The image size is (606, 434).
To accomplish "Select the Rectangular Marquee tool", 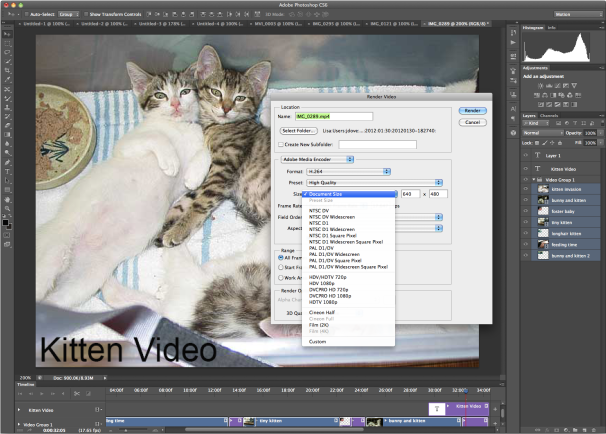I will click(x=8, y=44).
